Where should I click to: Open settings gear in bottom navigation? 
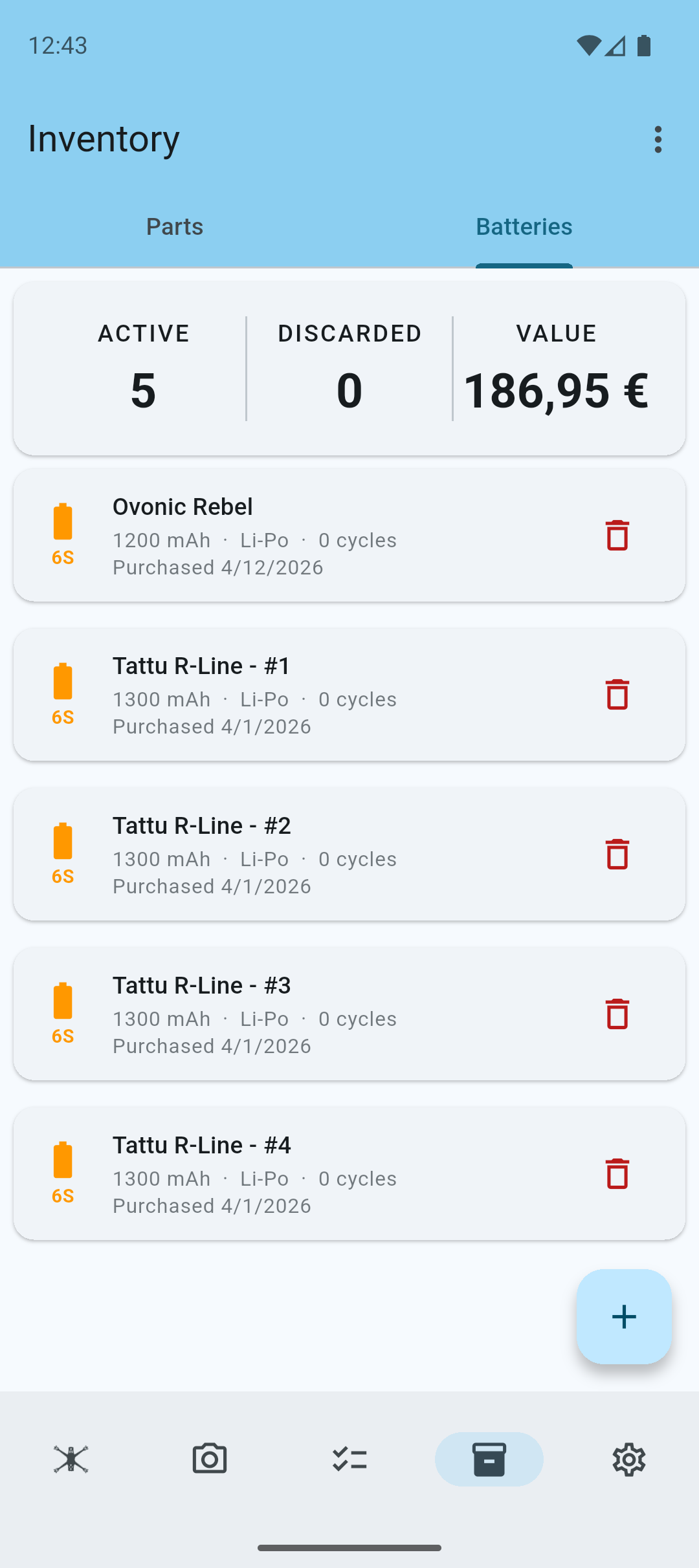628,1459
